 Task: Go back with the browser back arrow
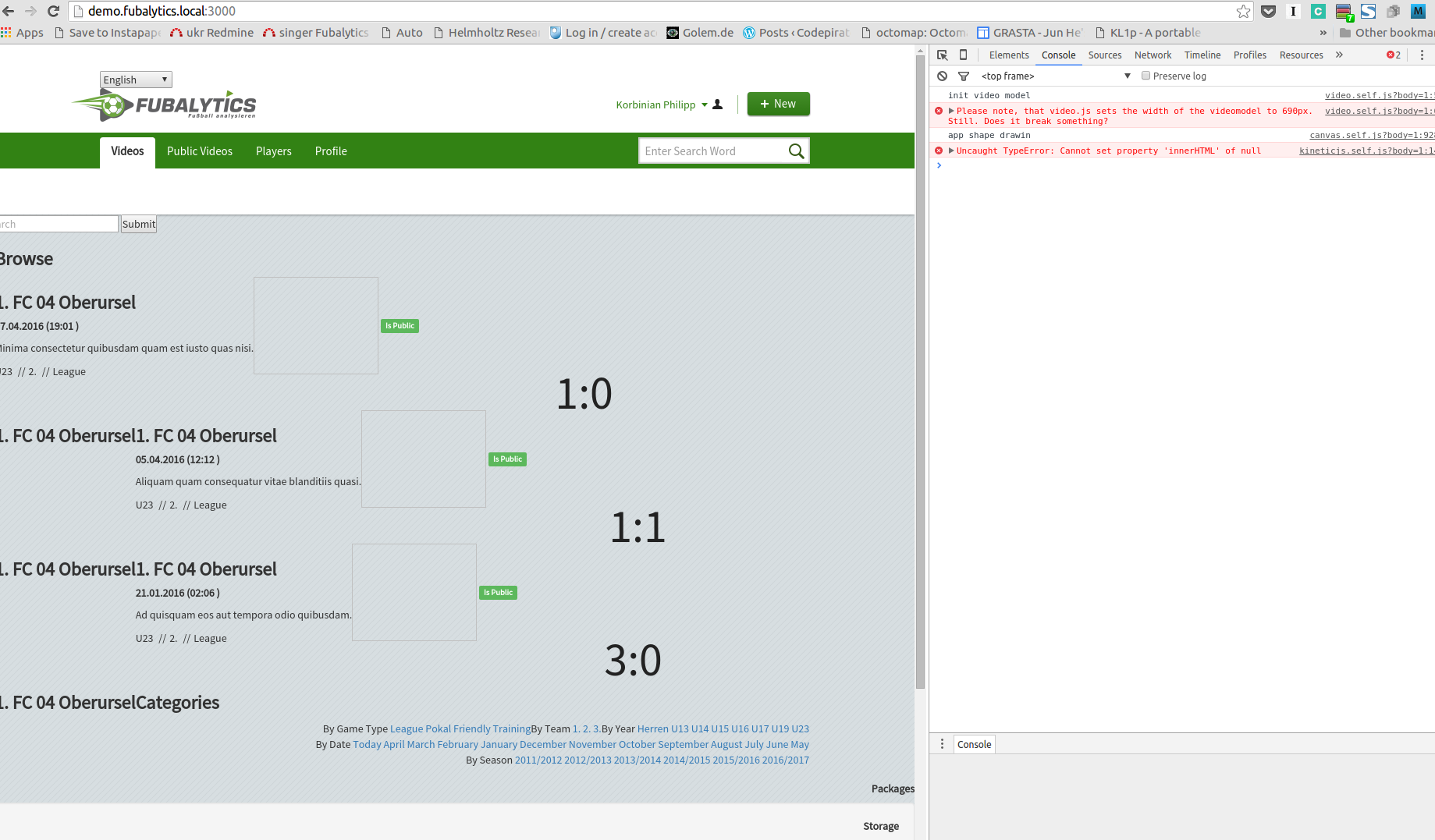coord(9,11)
